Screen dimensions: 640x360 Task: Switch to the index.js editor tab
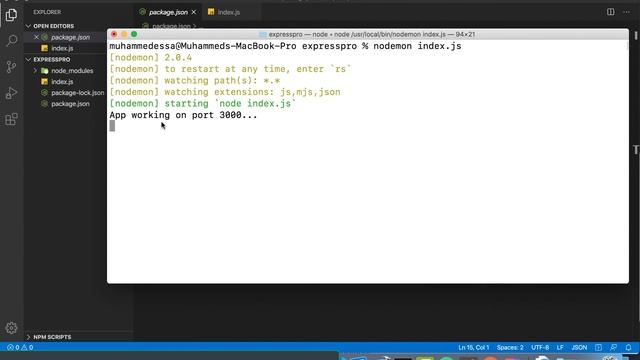tap(229, 12)
